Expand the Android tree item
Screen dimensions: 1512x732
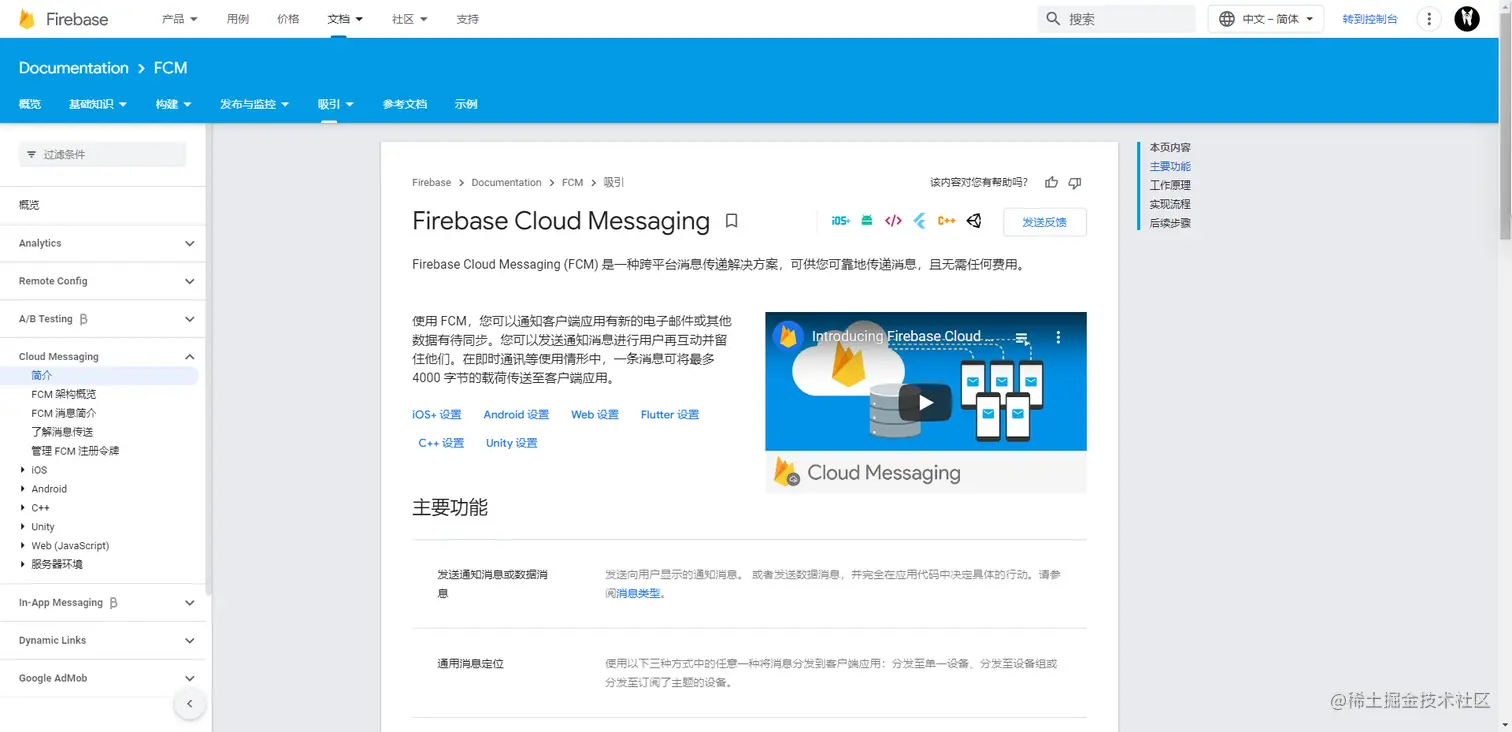pyautogui.click(x=23, y=489)
